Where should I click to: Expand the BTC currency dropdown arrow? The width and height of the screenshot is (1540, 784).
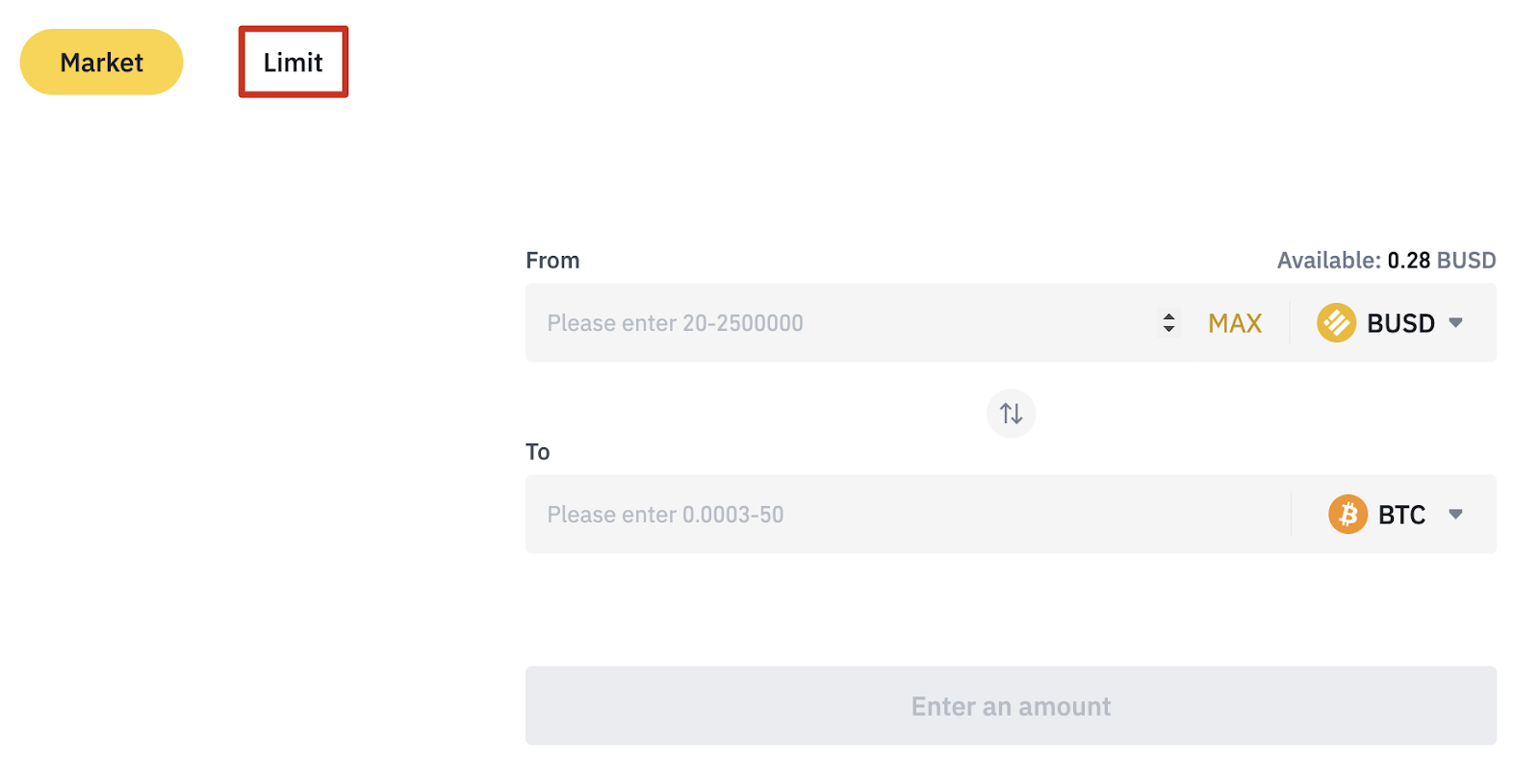1455,515
